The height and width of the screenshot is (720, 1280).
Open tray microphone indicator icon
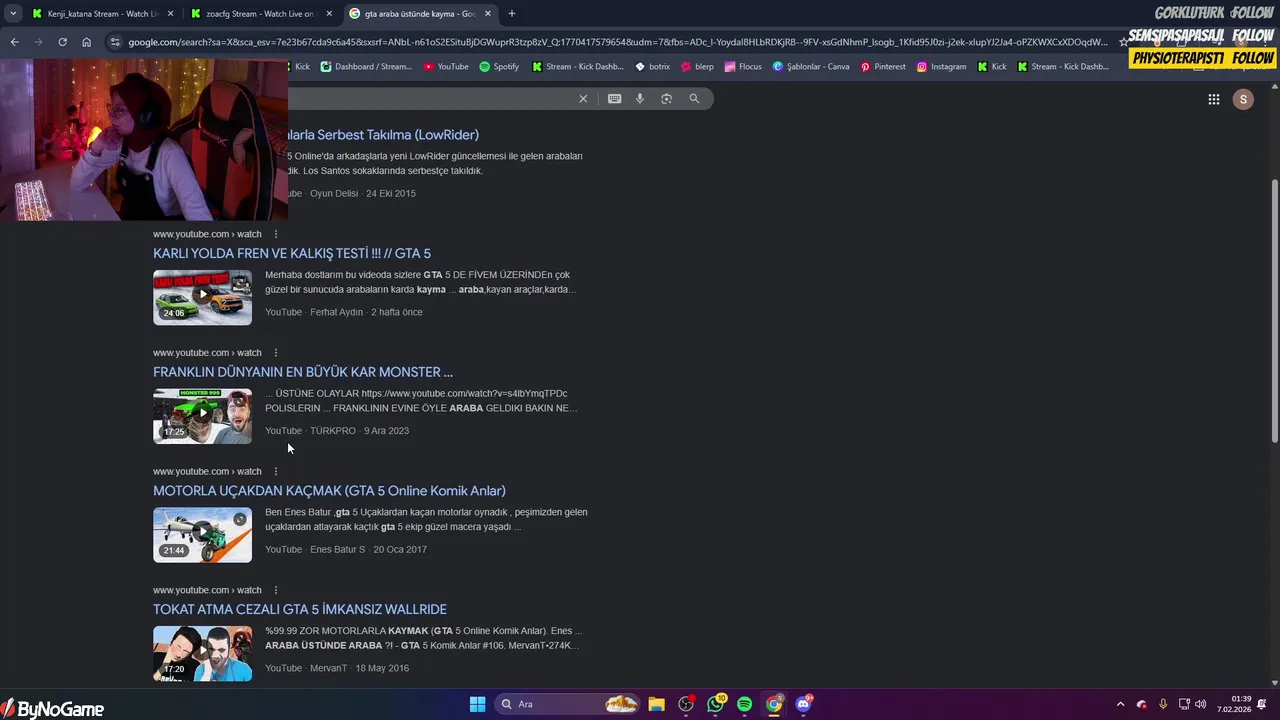(x=1163, y=704)
